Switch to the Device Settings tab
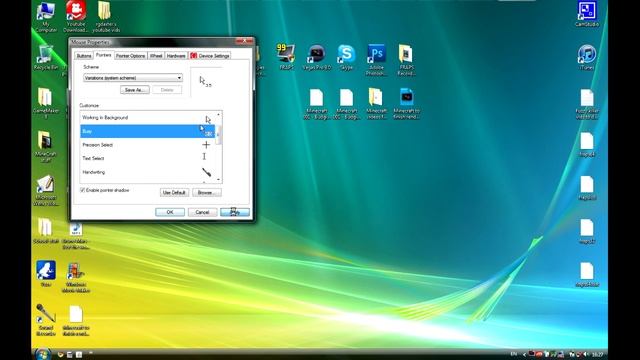This screenshot has height=360, width=640. pyautogui.click(x=210, y=56)
